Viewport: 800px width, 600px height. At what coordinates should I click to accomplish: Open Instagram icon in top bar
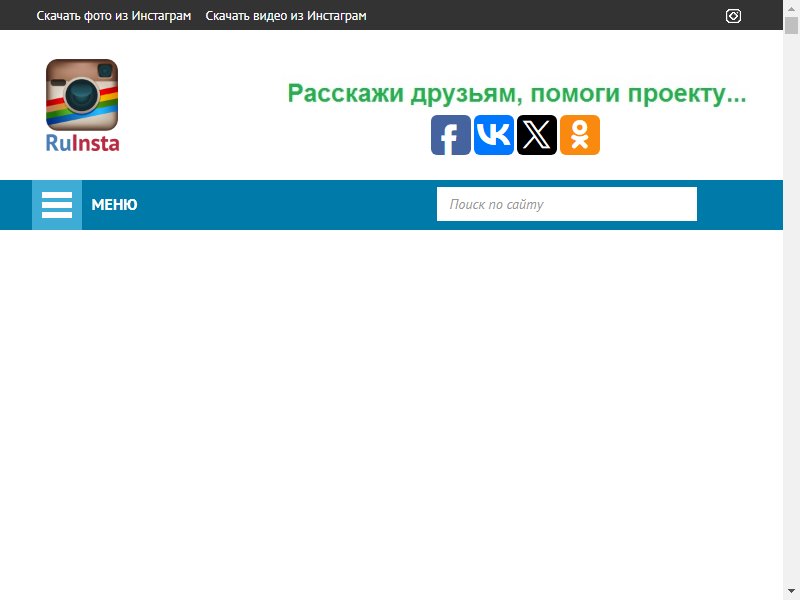tap(733, 16)
